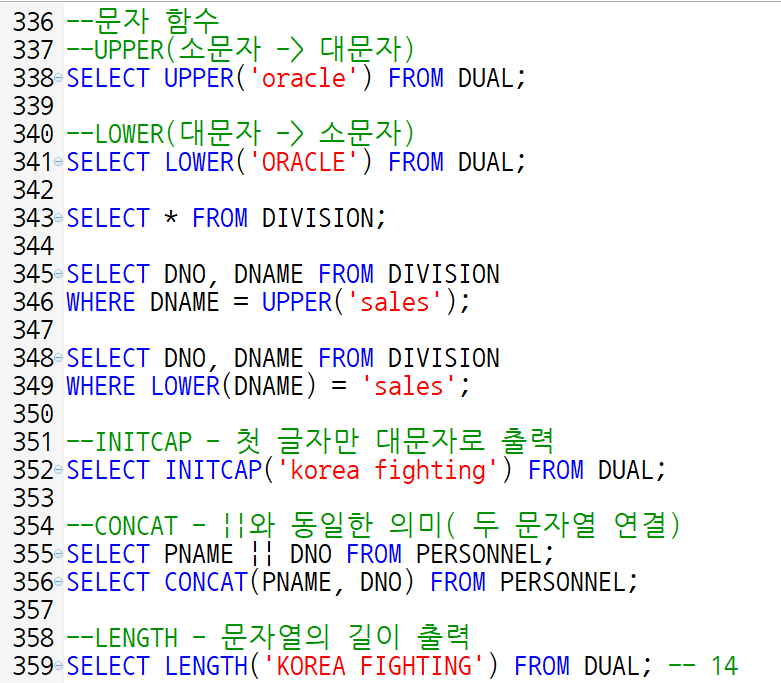This screenshot has width=781, height=683.
Task: Click the asterisk on line 343
Action: click(x=171, y=218)
